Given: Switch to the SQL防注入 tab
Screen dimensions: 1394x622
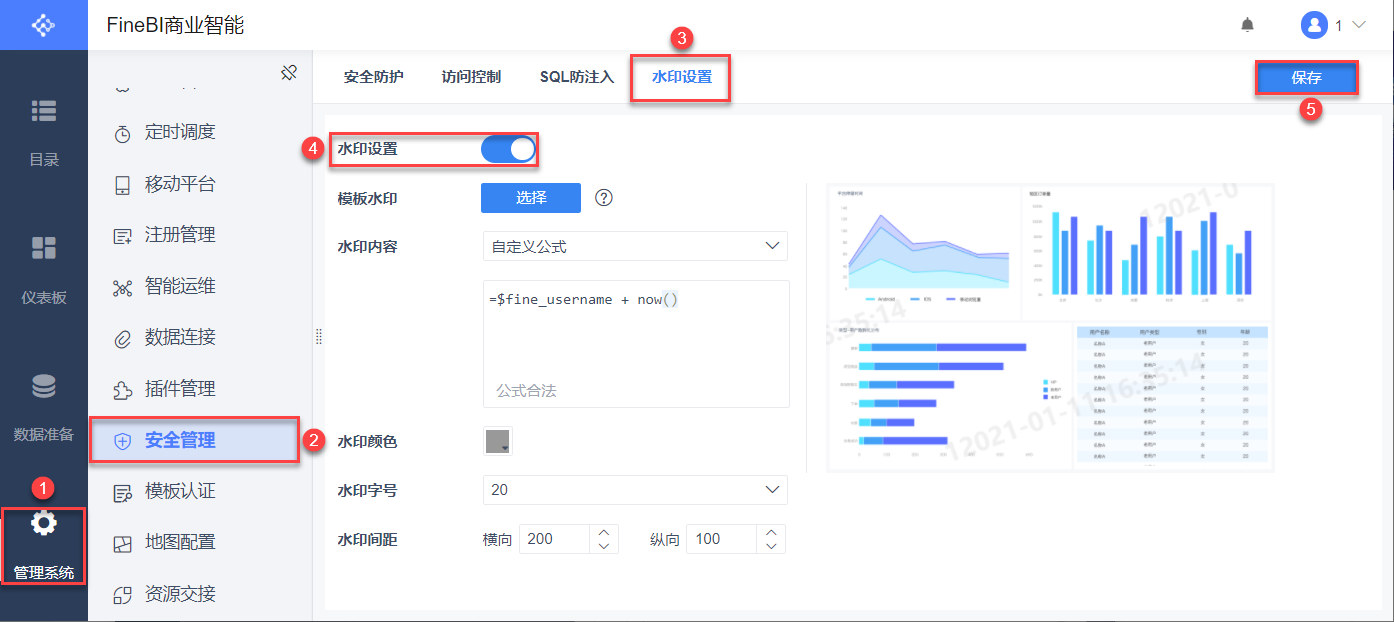Looking at the screenshot, I should click(x=577, y=77).
